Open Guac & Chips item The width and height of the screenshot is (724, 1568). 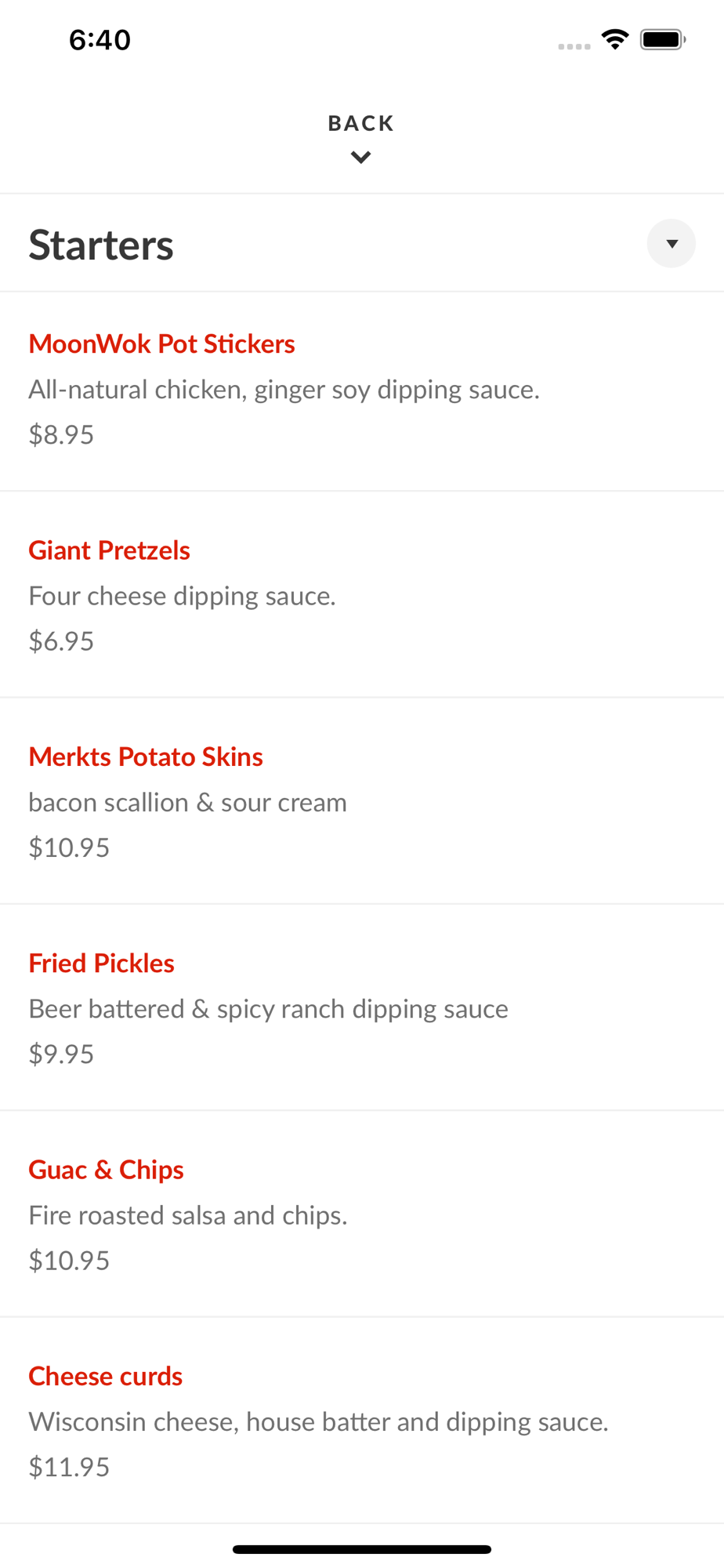pos(106,1170)
